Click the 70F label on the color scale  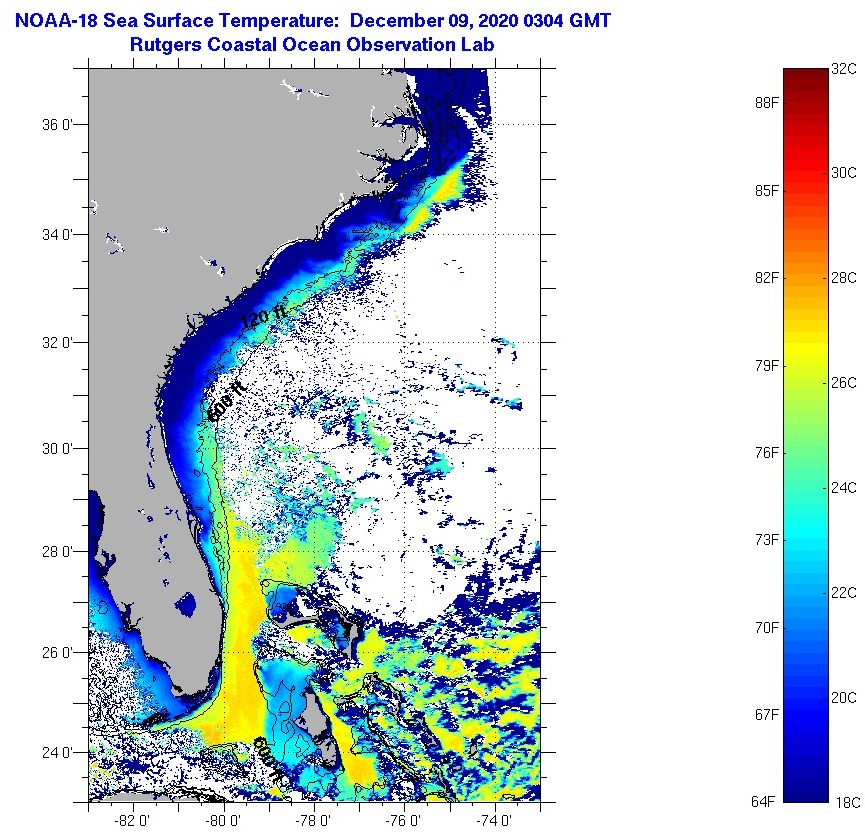767,627
